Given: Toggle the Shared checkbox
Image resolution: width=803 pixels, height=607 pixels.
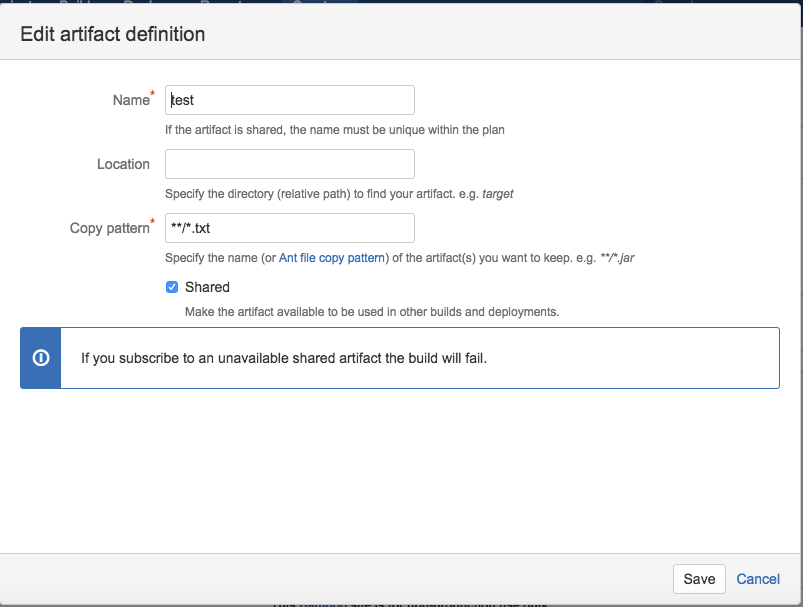Looking at the screenshot, I should (x=172, y=287).
